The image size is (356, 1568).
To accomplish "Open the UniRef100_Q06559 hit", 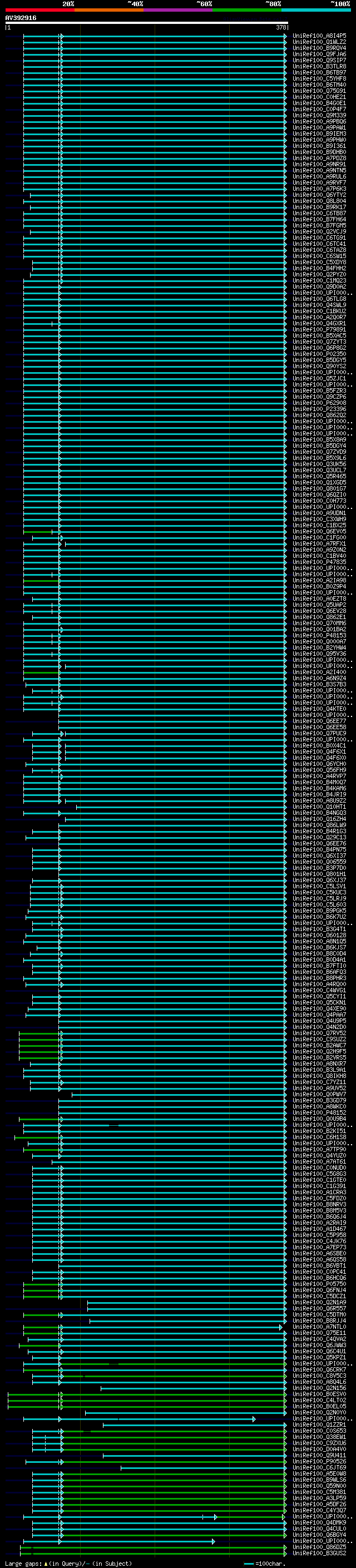I will pyautogui.click(x=319, y=862).
